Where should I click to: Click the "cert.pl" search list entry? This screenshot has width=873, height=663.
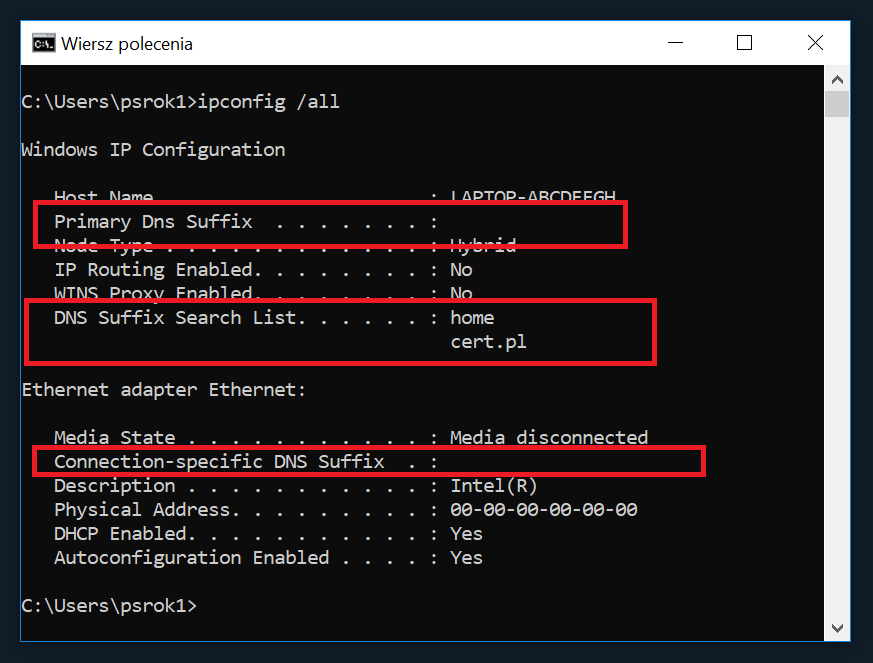point(488,342)
